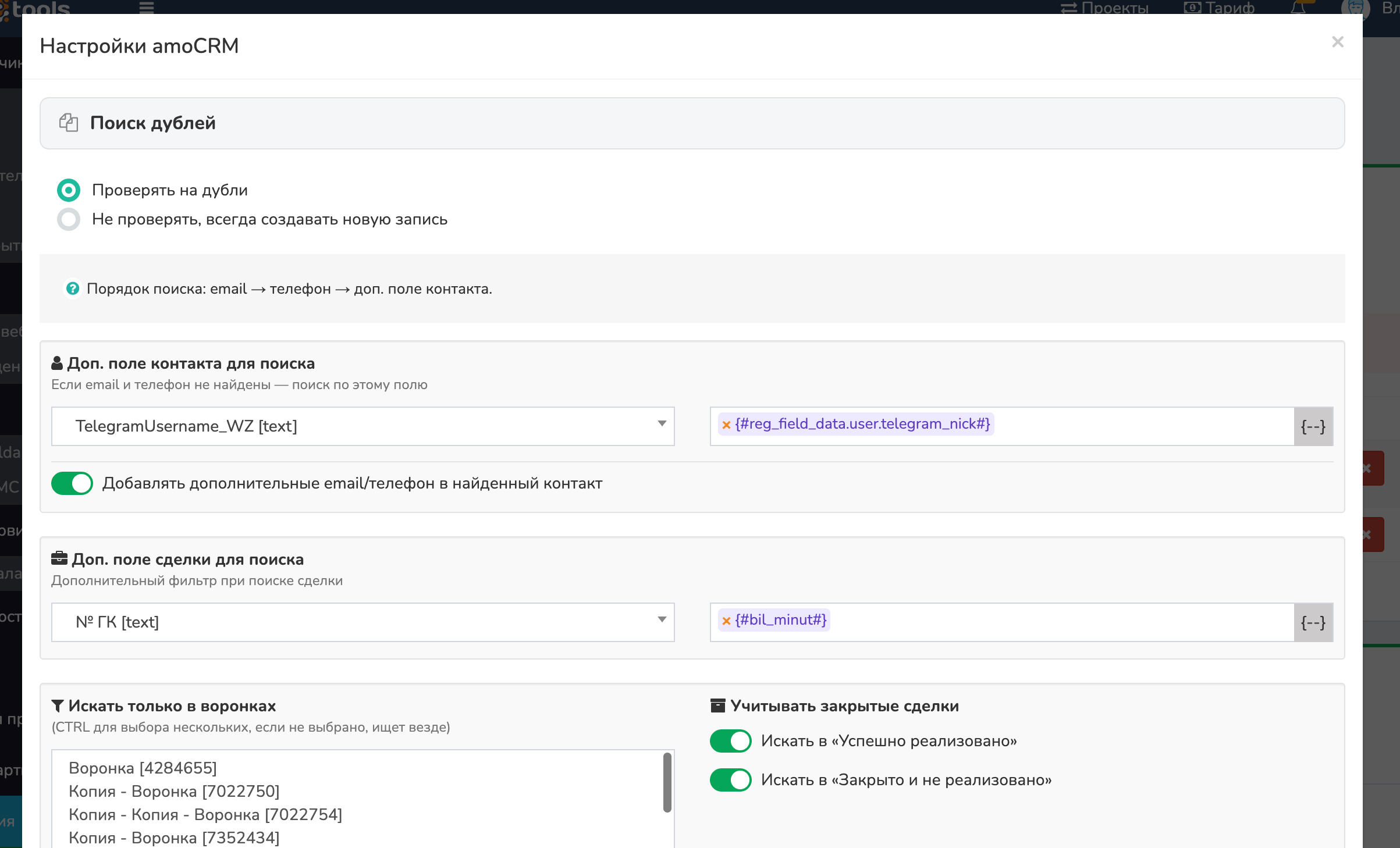Open the Тариф menu item

[1220, 8]
